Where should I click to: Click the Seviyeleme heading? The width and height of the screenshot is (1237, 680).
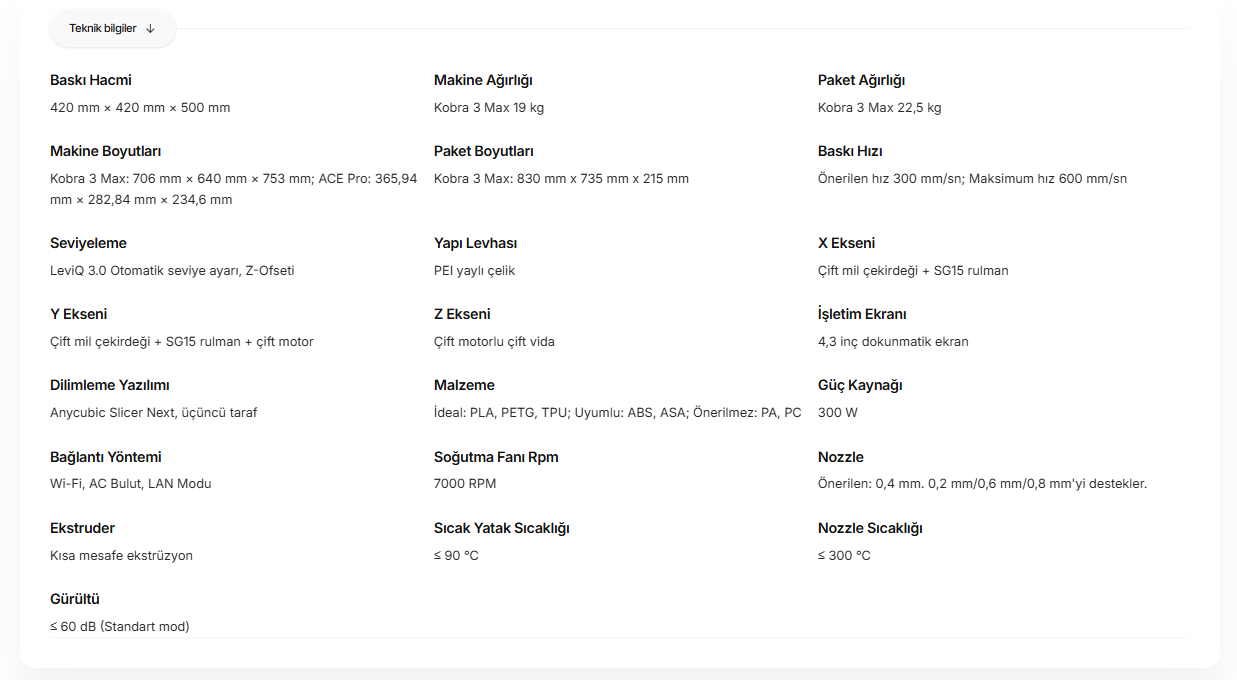pyautogui.click(x=88, y=243)
